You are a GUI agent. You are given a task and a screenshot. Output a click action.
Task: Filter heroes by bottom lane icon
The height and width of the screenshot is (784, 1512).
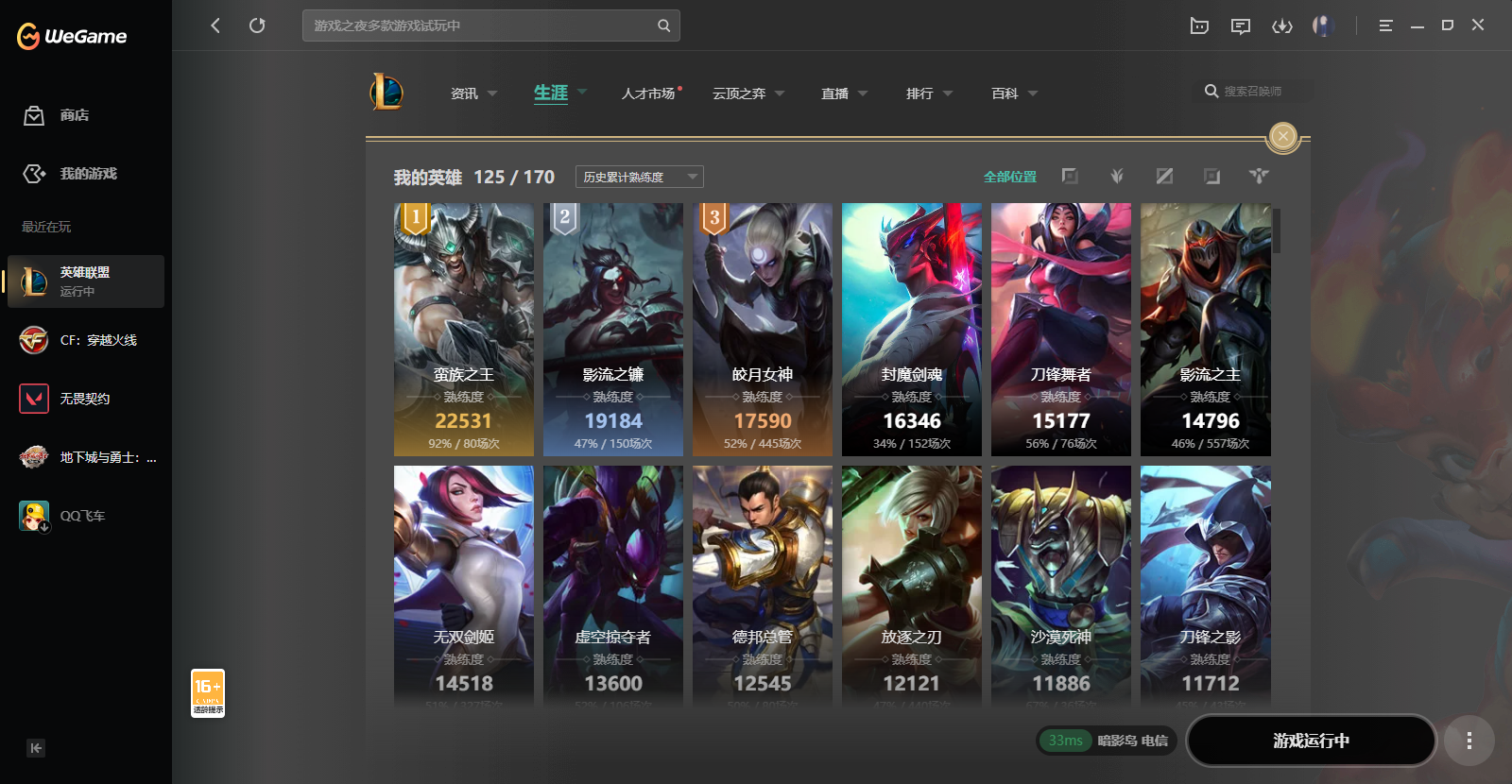click(1211, 176)
